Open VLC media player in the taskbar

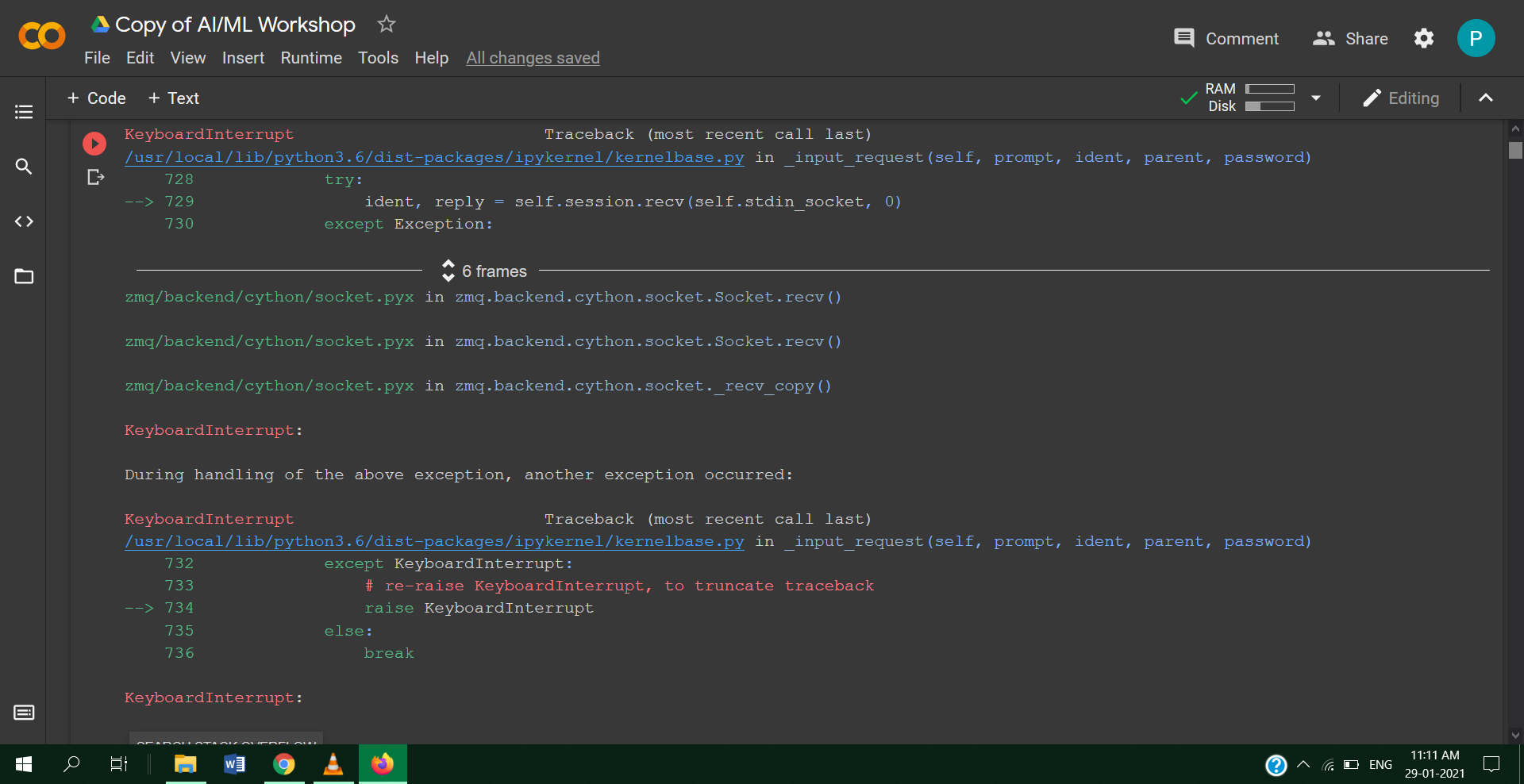pyautogui.click(x=333, y=764)
